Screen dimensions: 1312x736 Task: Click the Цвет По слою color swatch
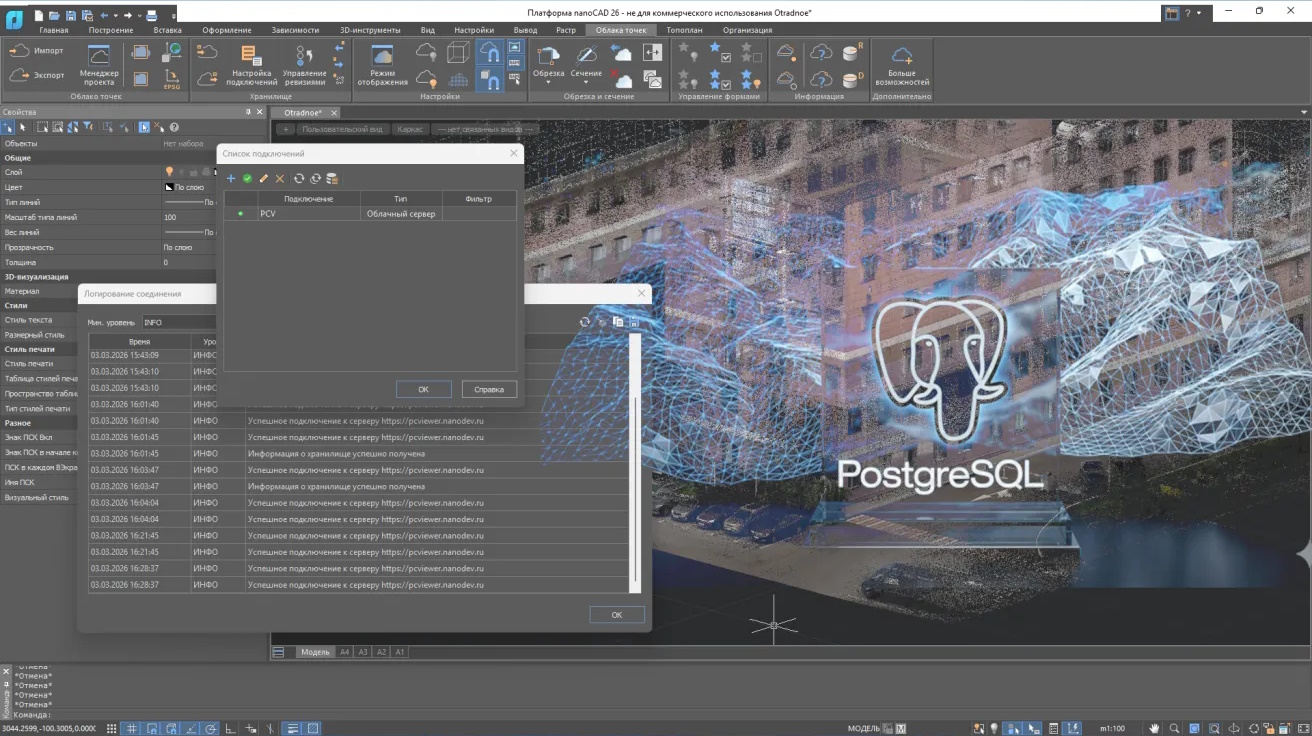(x=168, y=187)
